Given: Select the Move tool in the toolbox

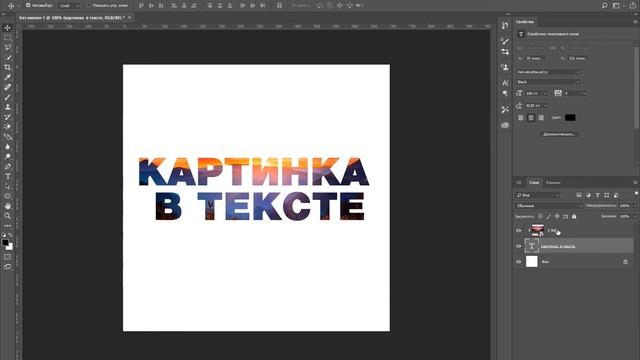Looking at the screenshot, I should (7, 28).
